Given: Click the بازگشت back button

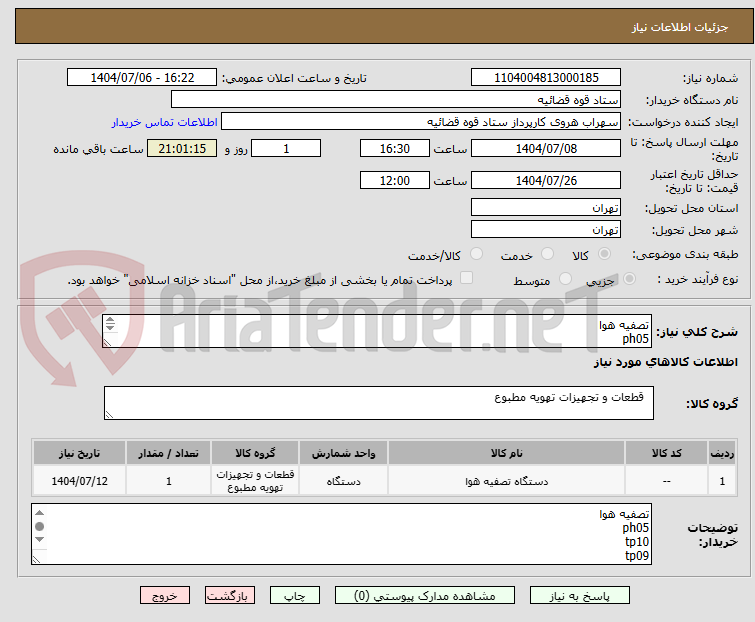Looking at the screenshot, I should coord(230,596).
